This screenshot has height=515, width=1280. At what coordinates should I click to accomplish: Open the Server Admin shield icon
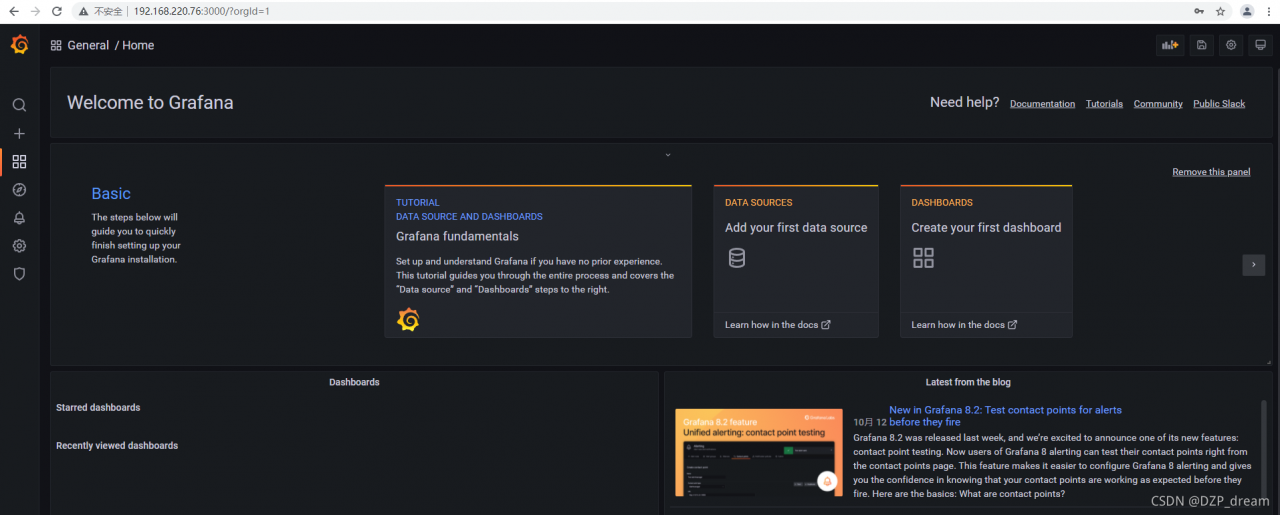[x=19, y=273]
